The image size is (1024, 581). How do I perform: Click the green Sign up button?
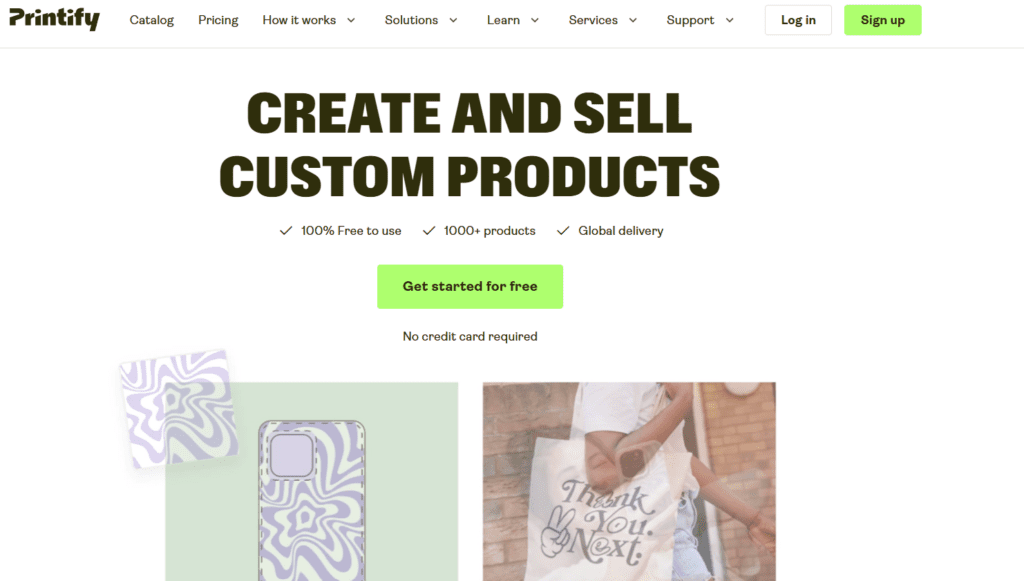click(x=882, y=20)
